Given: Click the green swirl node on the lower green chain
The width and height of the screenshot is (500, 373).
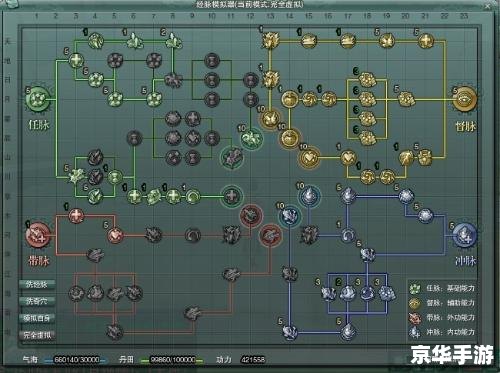Looking at the screenshot, I should [x=192, y=196].
